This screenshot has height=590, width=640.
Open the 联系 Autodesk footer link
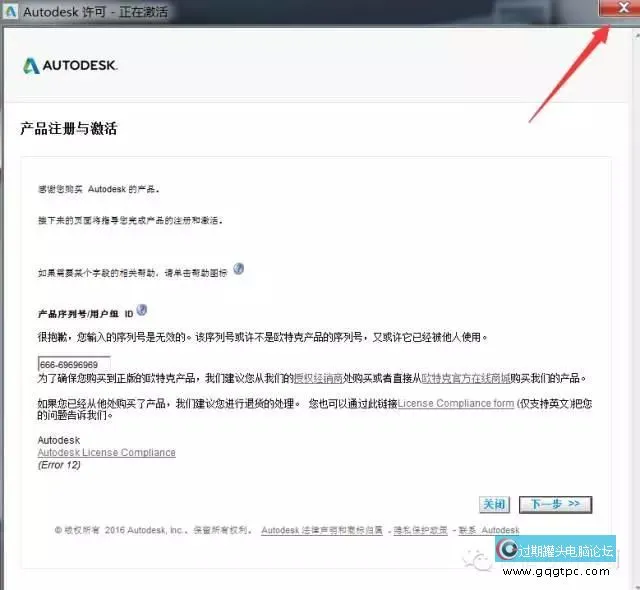(489, 530)
